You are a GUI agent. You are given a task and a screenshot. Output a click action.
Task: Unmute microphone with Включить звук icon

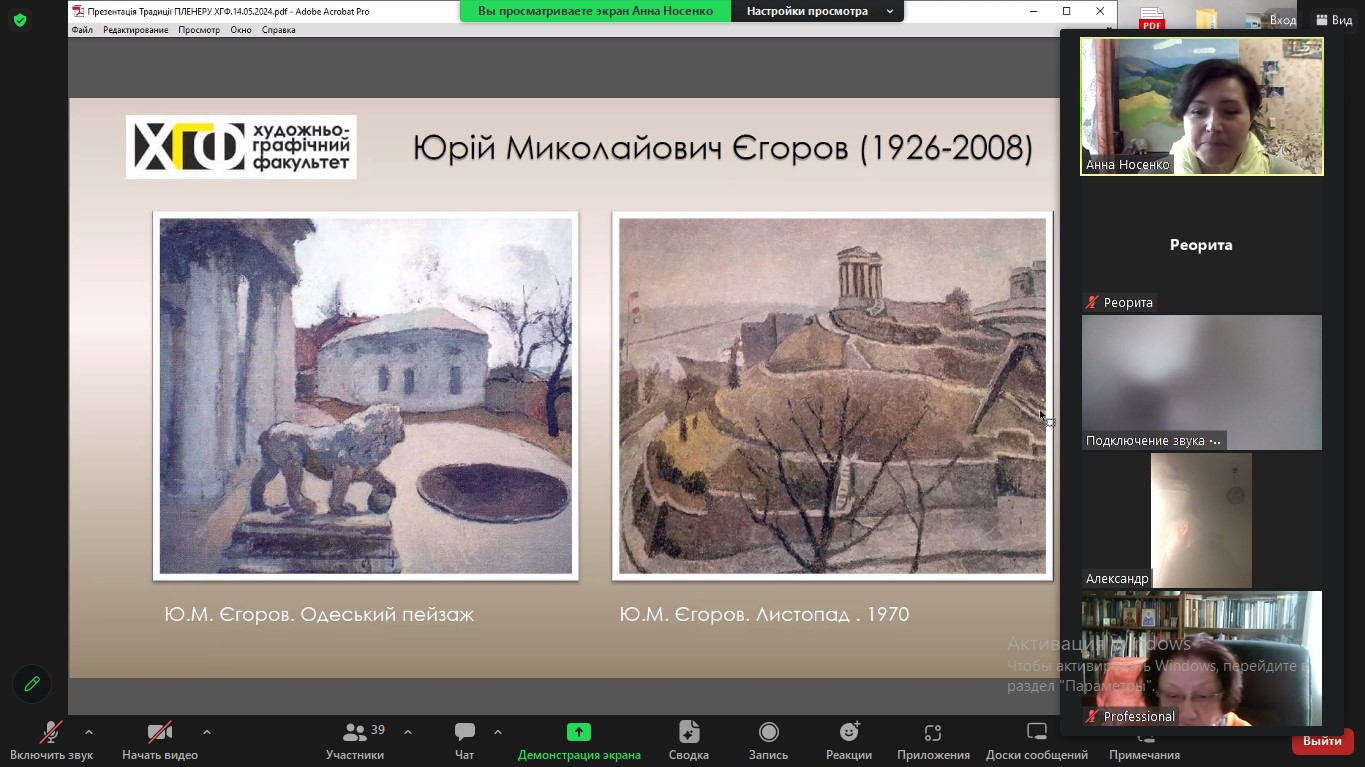(x=51, y=733)
